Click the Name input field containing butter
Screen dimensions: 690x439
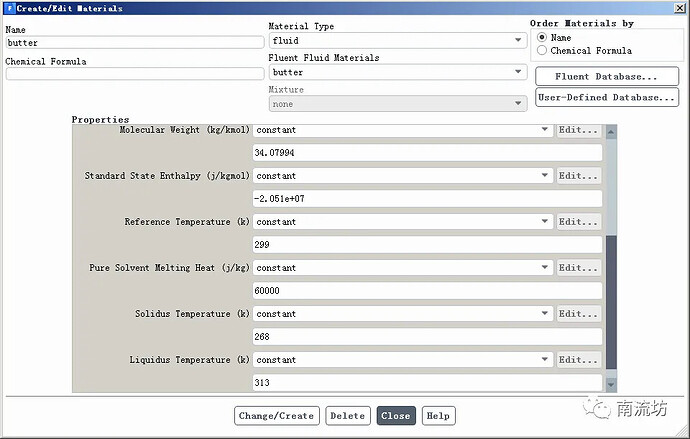point(135,43)
